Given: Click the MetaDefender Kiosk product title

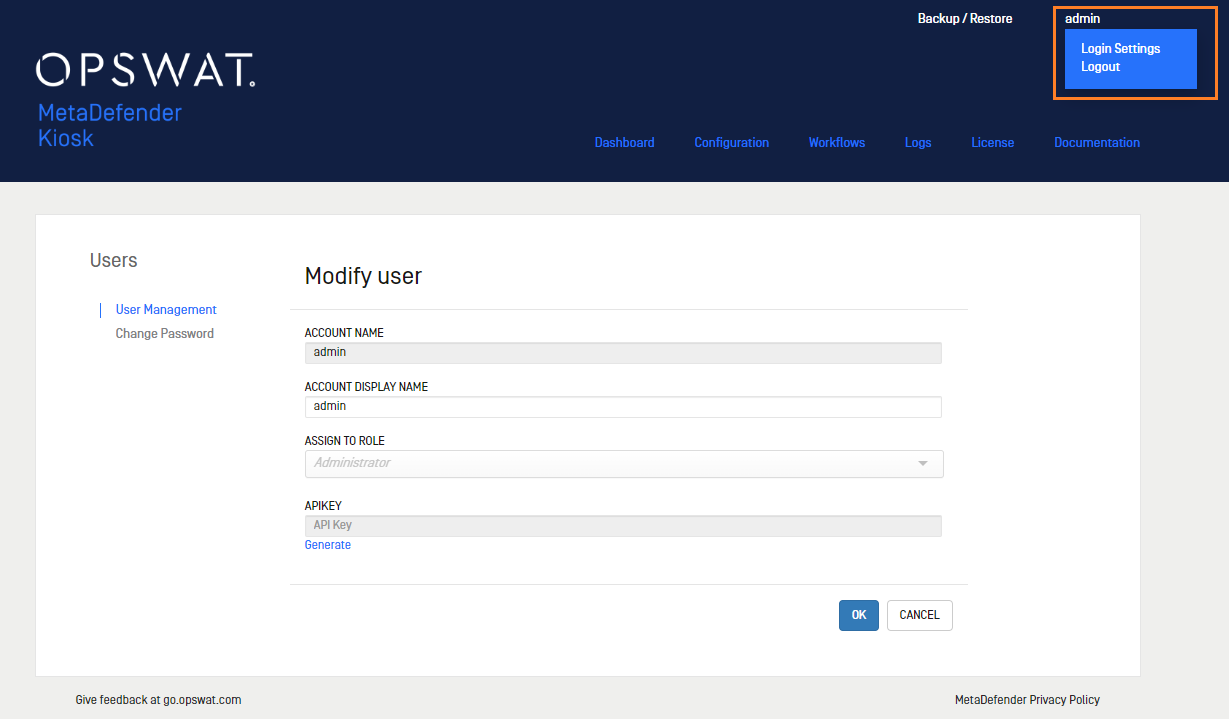Looking at the screenshot, I should point(110,125).
